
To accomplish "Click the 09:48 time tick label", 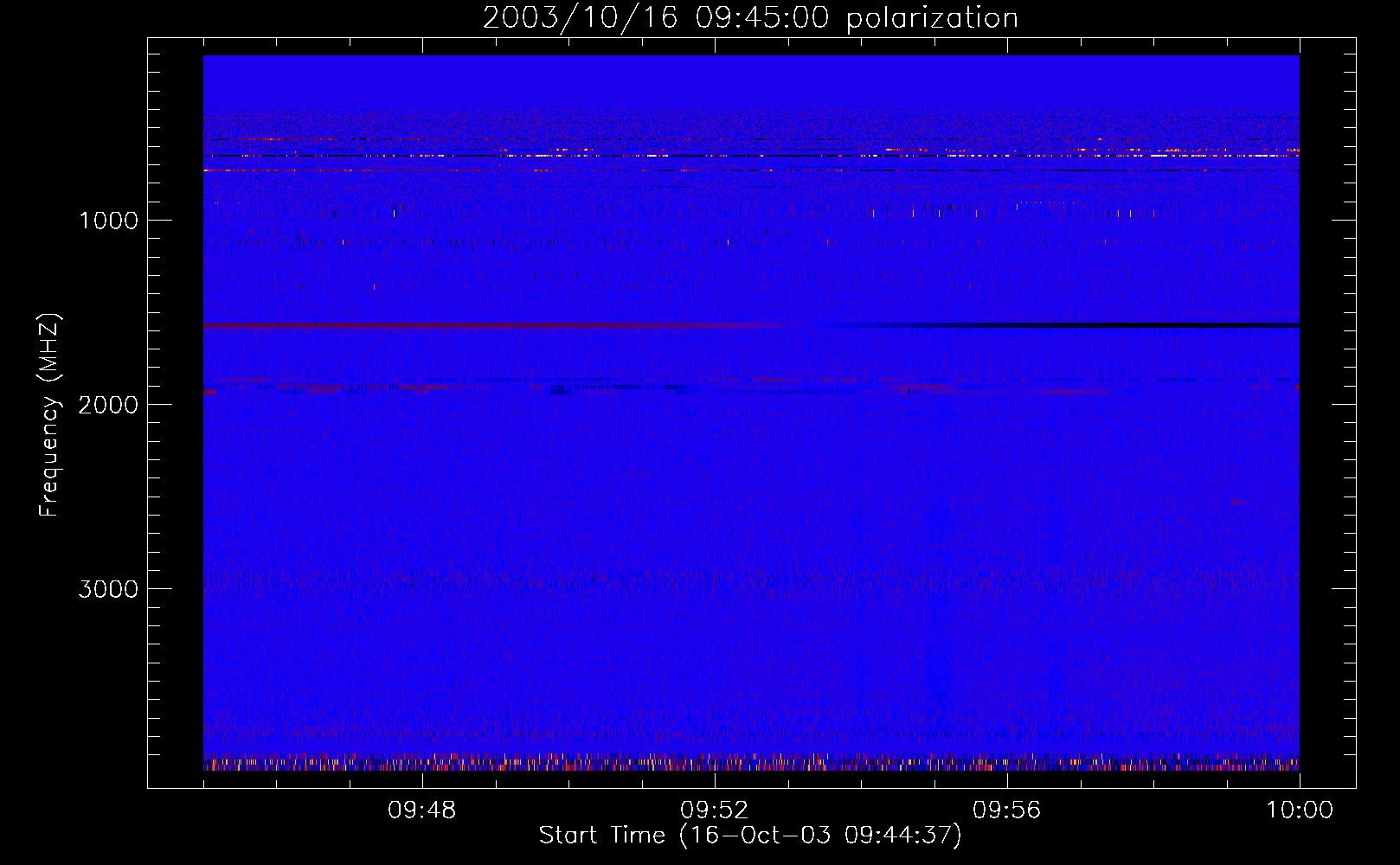I will [421, 811].
